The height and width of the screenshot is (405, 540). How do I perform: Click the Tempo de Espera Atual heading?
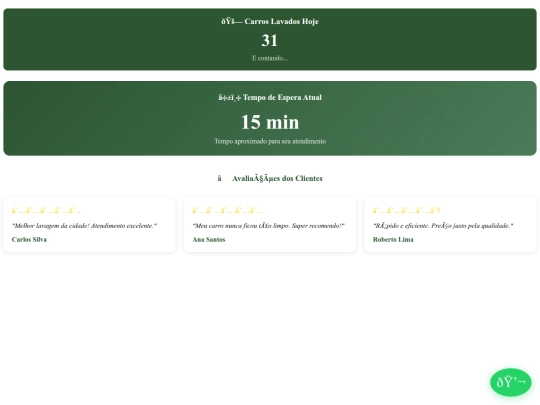coord(270,97)
